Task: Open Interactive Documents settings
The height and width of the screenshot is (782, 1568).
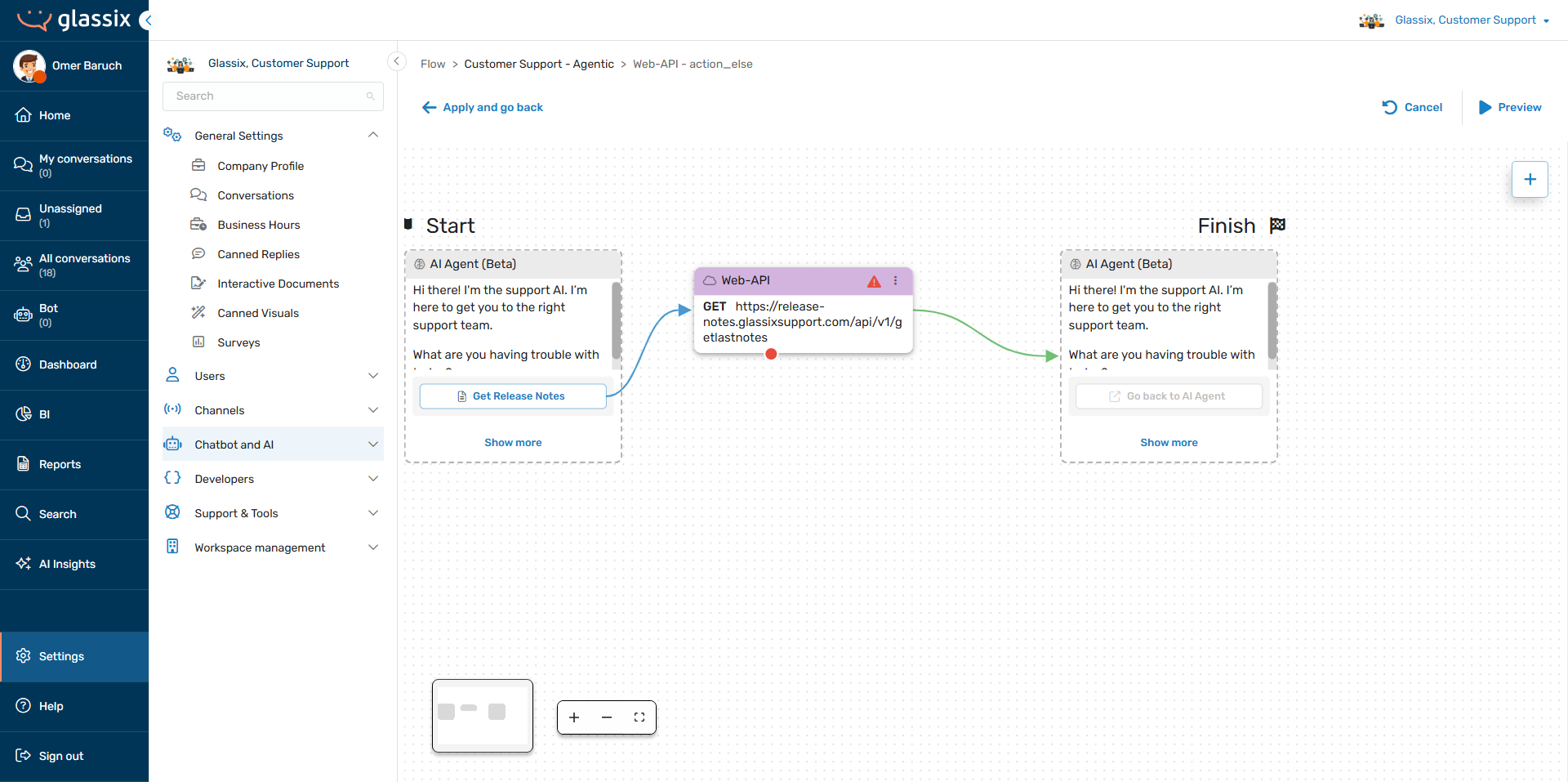Action: [x=278, y=284]
